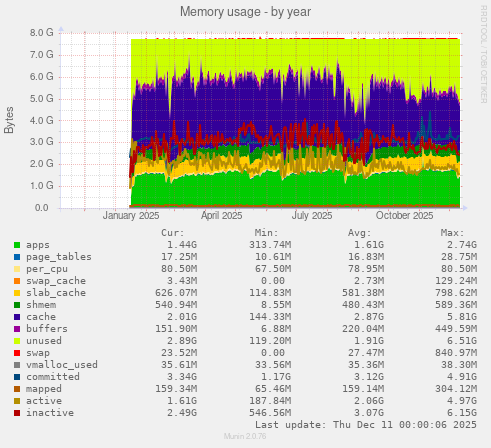Image resolution: width=491 pixels, height=448 pixels.
Task: Click the apps green legend swatch
Action: click(x=17, y=245)
